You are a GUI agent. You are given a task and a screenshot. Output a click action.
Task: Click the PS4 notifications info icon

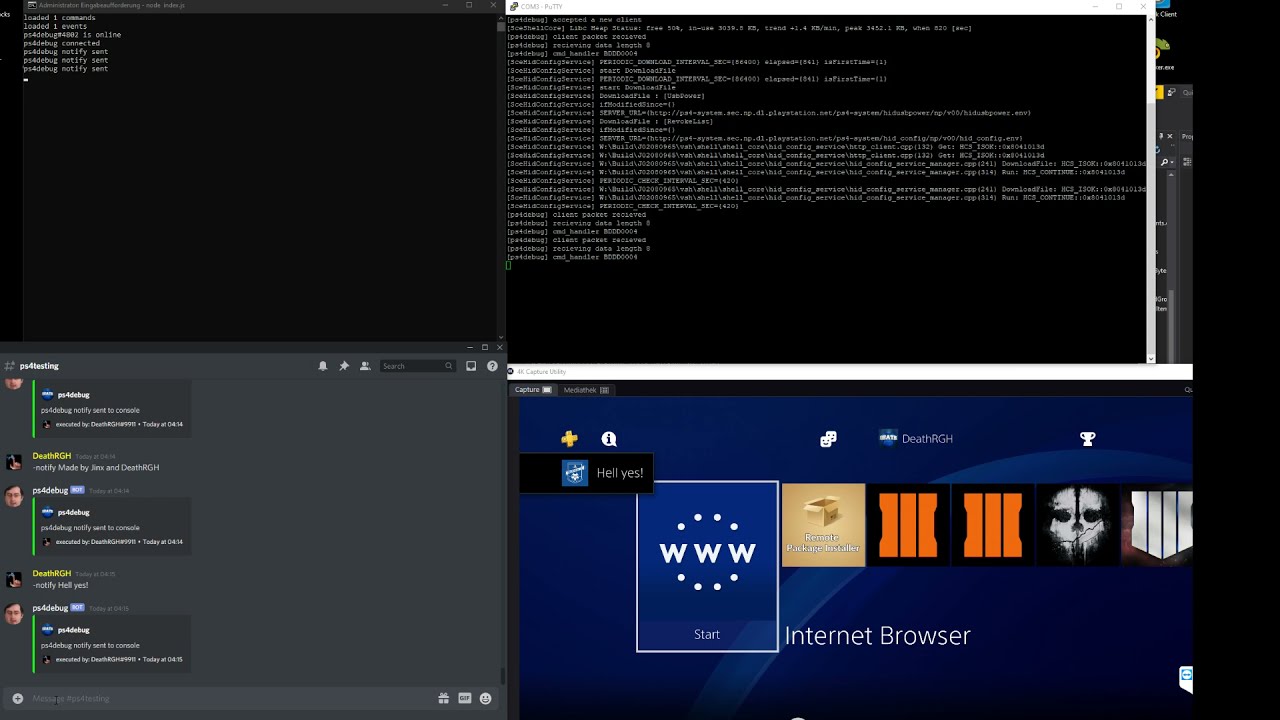(609, 438)
